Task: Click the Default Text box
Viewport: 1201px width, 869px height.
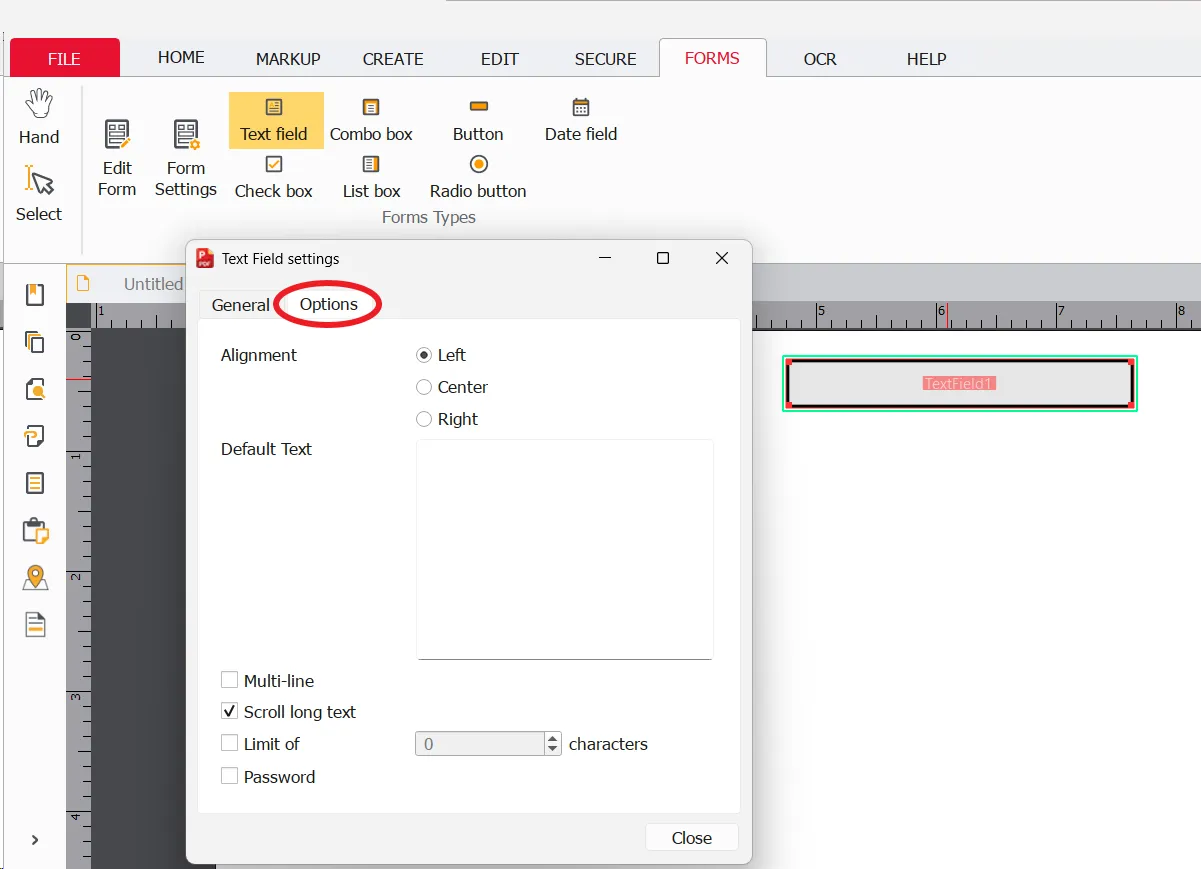Action: point(565,549)
